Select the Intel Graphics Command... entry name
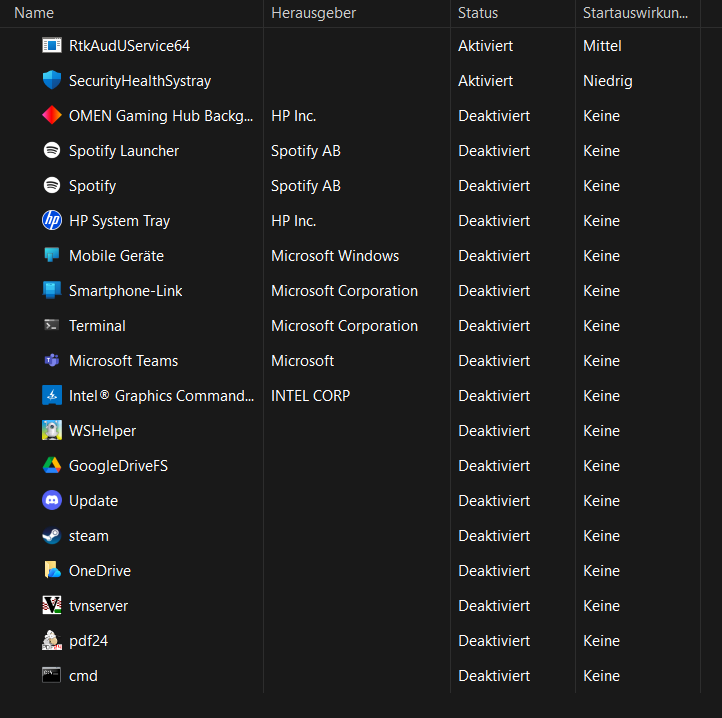Viewport: 722px width, 718px height. [161, 396]
